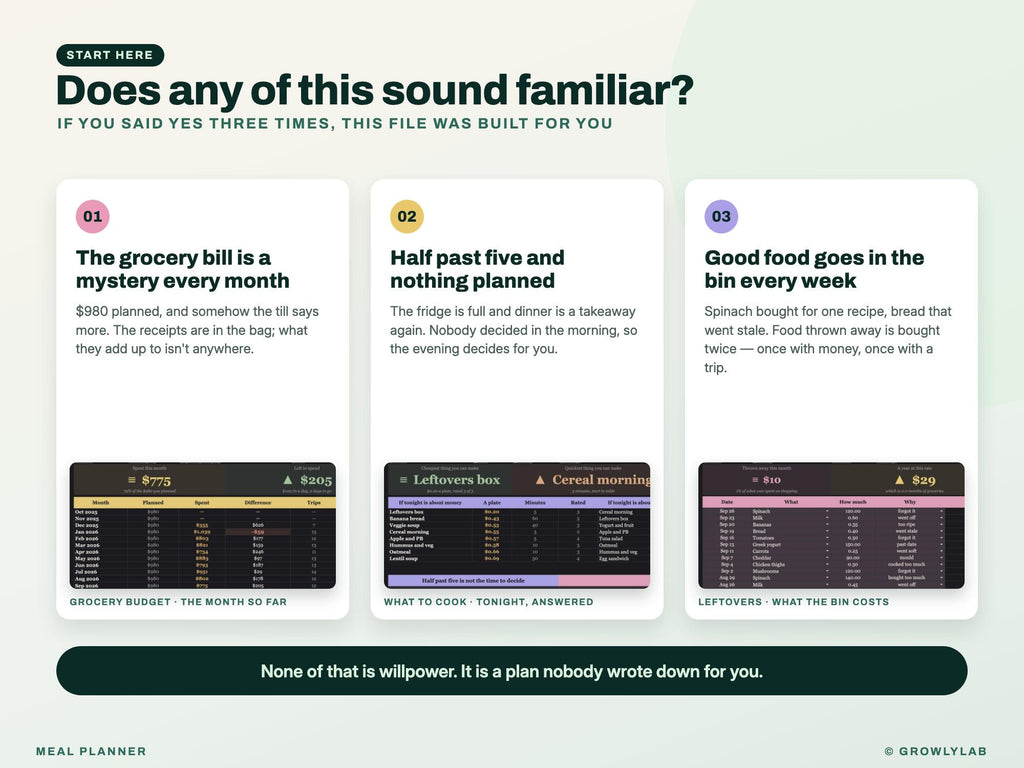Click paragraph starting 'The fridge is full'
Screen dimensions: 1024x768
point(513,330)
